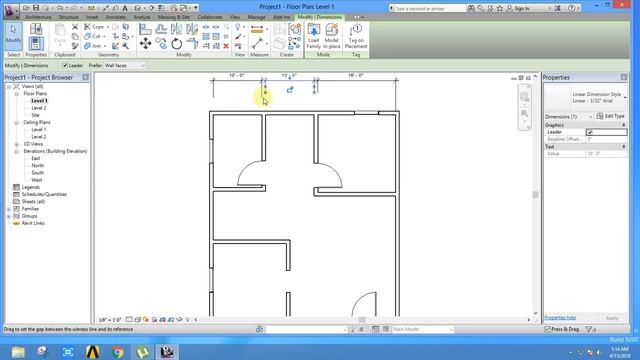Select the Align tool in Modify panel
The height and width of the screenshot is (360, 640).
point(145,29)
